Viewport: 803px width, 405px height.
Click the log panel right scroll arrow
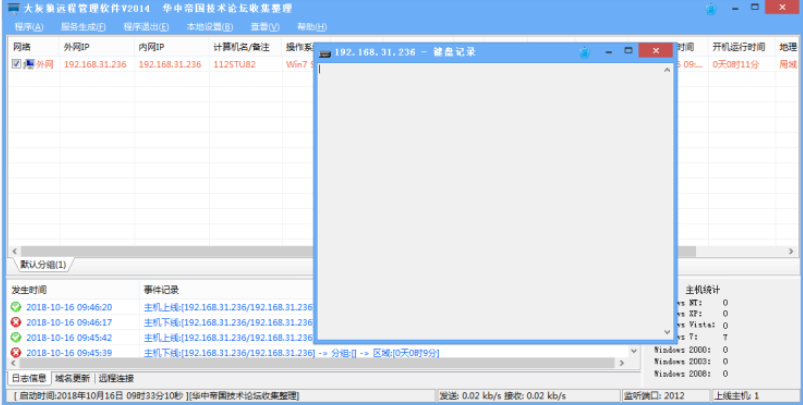[622, 363]
